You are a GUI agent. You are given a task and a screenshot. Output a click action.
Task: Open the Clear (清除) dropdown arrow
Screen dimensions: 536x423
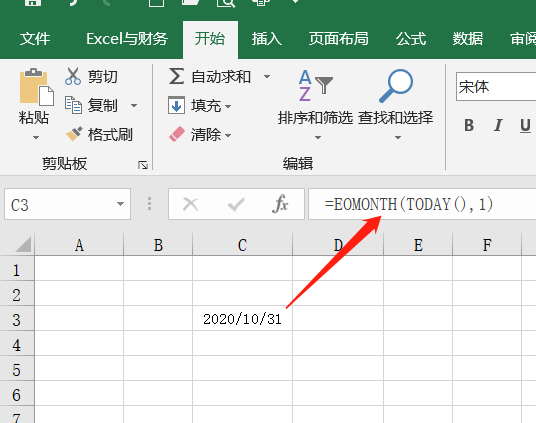click(228, 136)
